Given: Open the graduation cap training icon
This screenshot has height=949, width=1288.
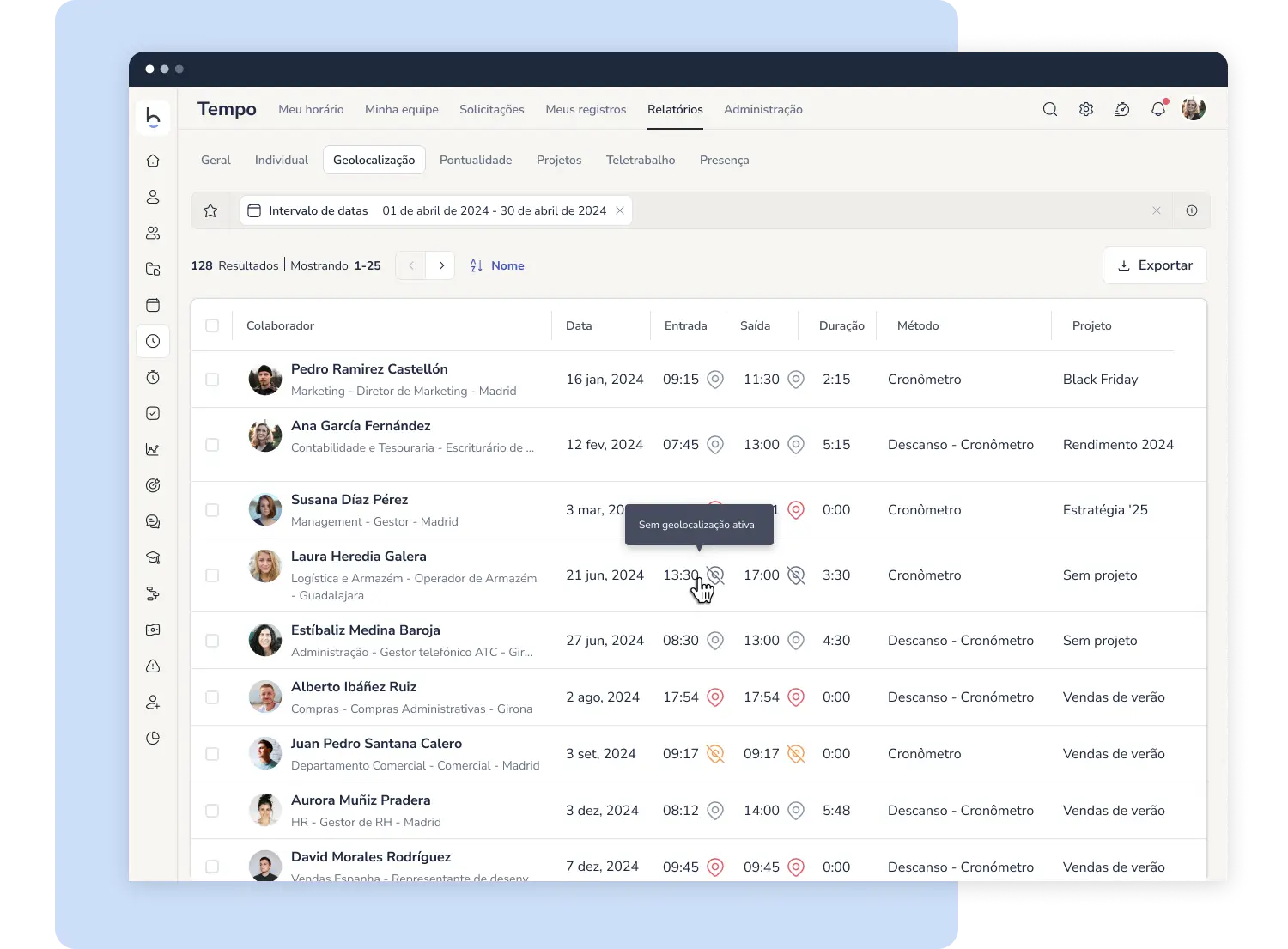Looking at the screenshot, I should point(153,557).
